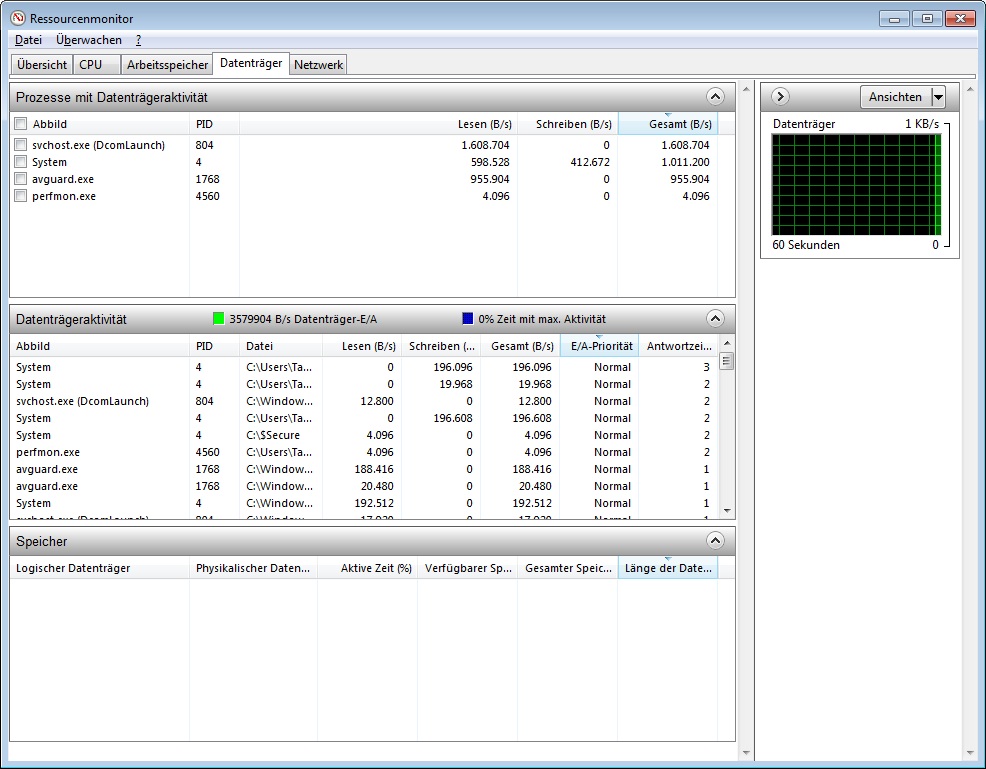Select the Datenträger tab
Screen dimensions: 986x769
pos(251,64)
